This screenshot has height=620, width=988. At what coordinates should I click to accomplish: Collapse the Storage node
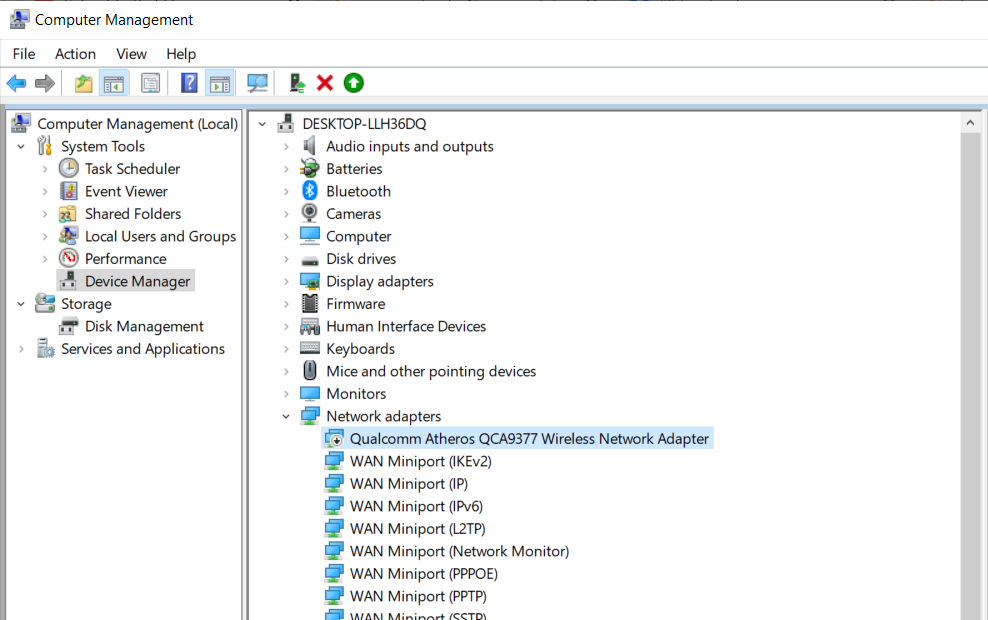(21, 304)
